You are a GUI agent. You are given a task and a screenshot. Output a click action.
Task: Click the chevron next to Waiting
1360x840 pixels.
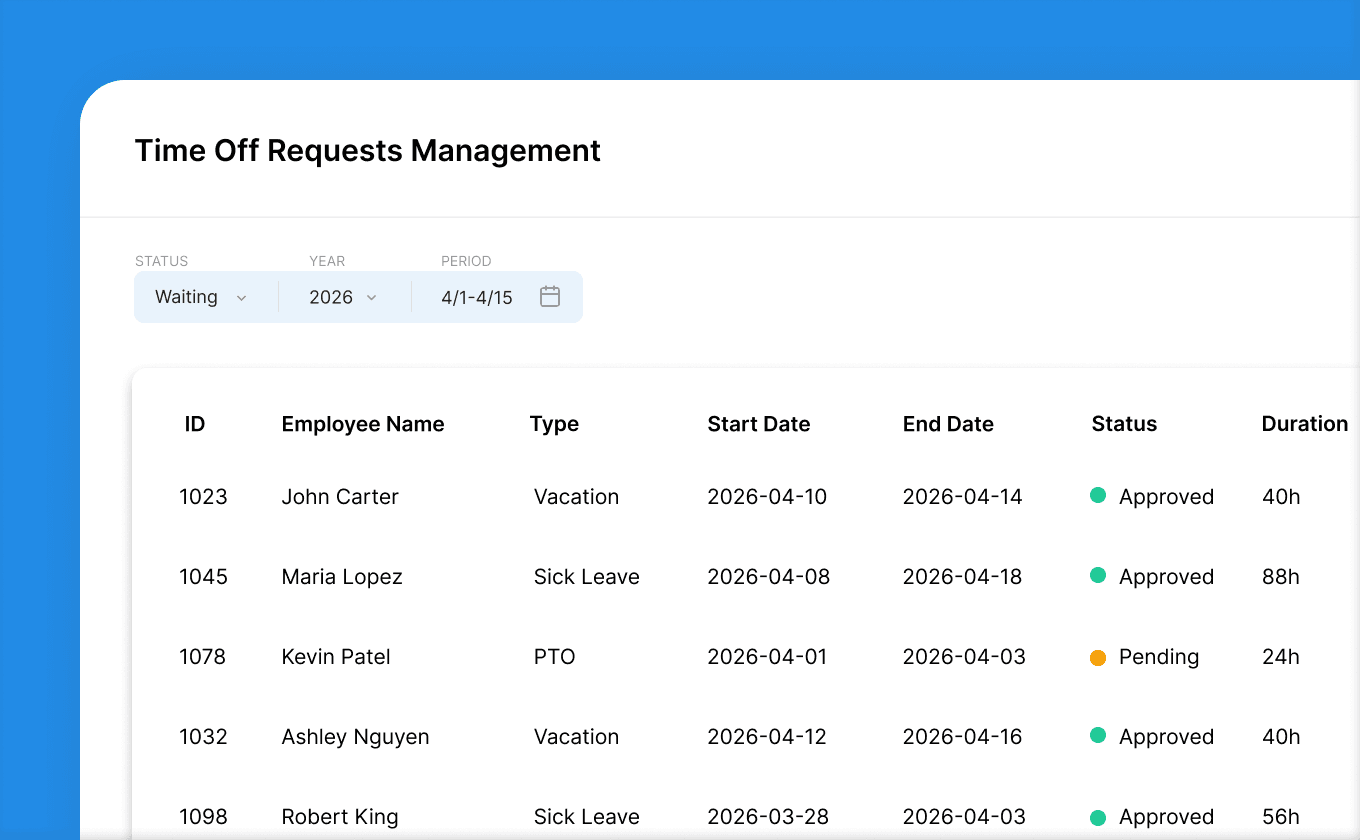241,297
